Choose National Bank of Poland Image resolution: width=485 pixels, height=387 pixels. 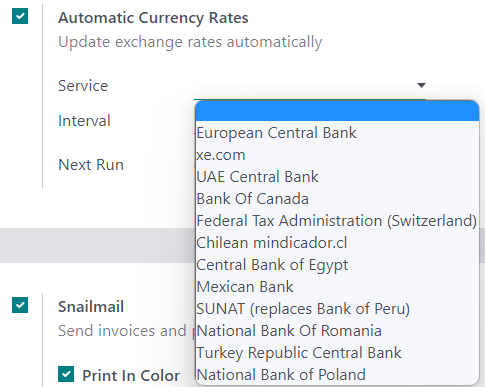337,375
